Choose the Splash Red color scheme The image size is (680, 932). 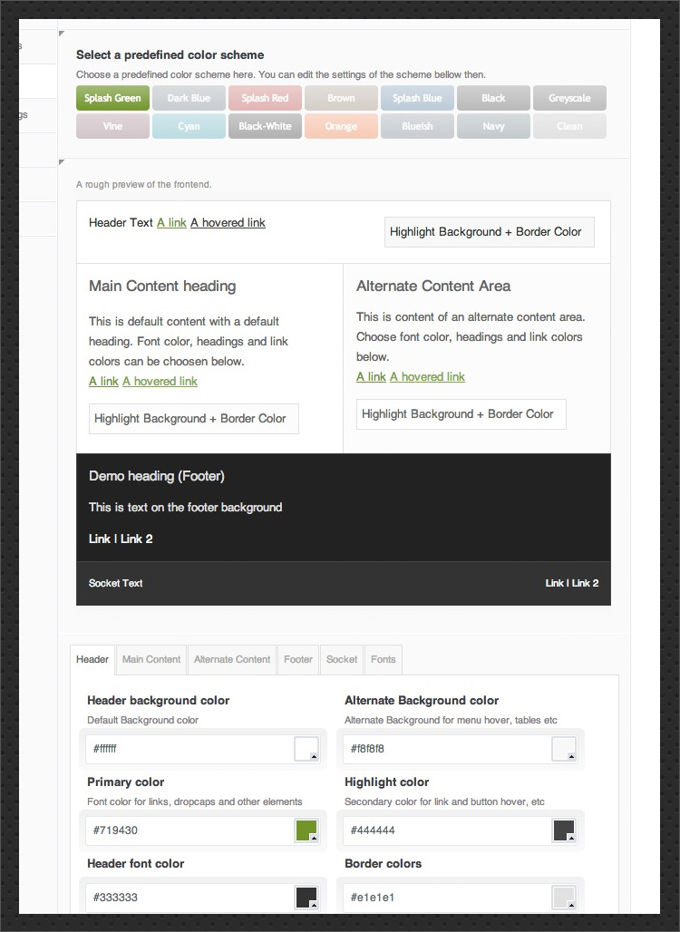264,98
